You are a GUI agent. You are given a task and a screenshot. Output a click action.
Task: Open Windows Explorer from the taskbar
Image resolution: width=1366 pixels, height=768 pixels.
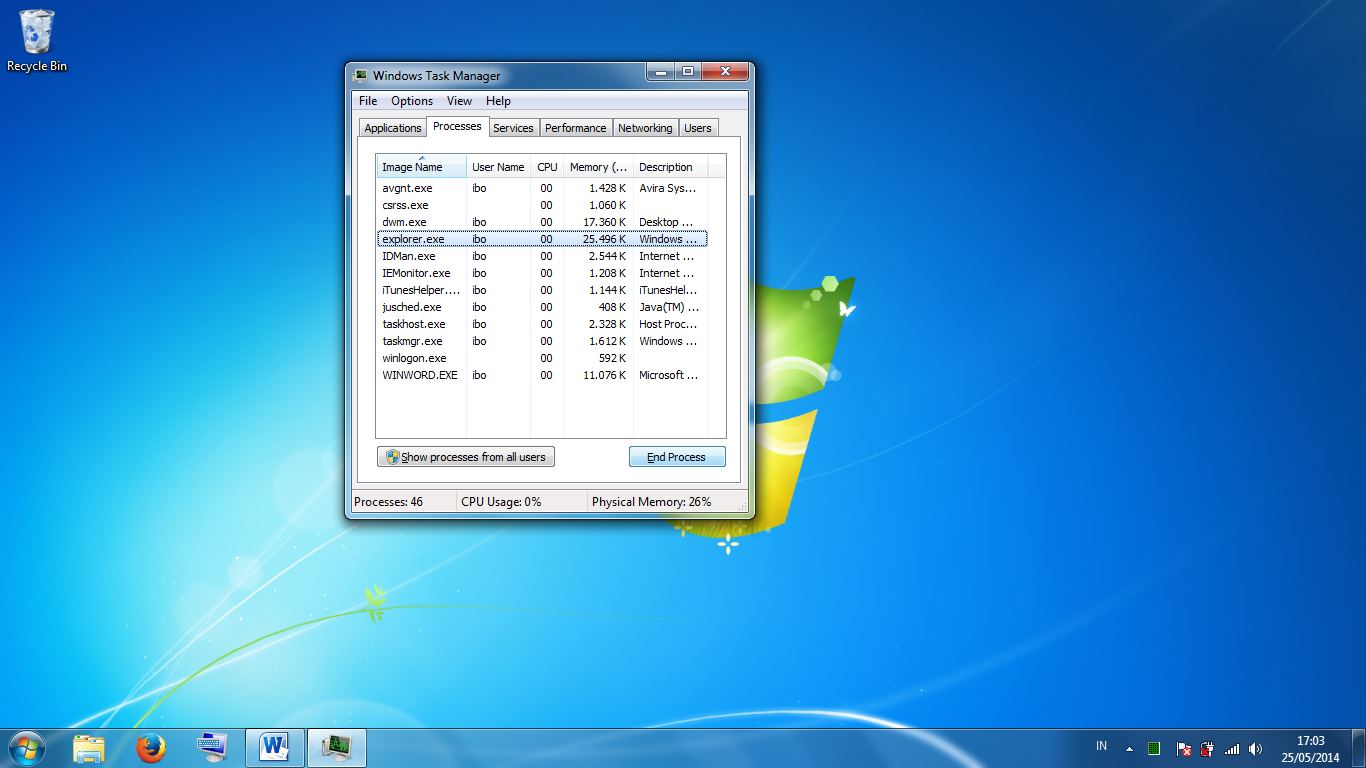[x=89, y=747]
